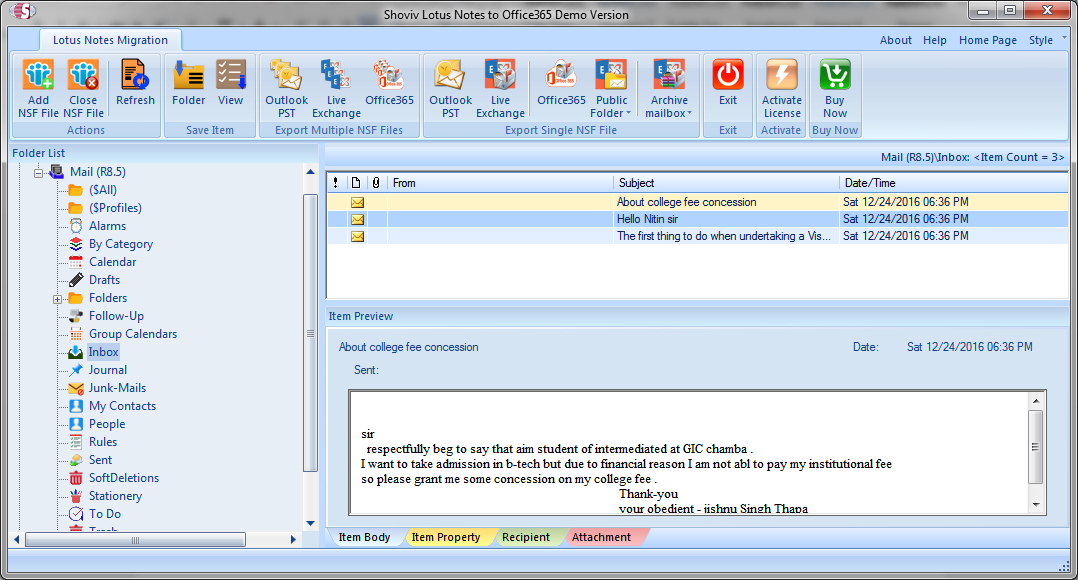1078x580 pixels.
Task: Select the People folder
Action: [107, 424]
